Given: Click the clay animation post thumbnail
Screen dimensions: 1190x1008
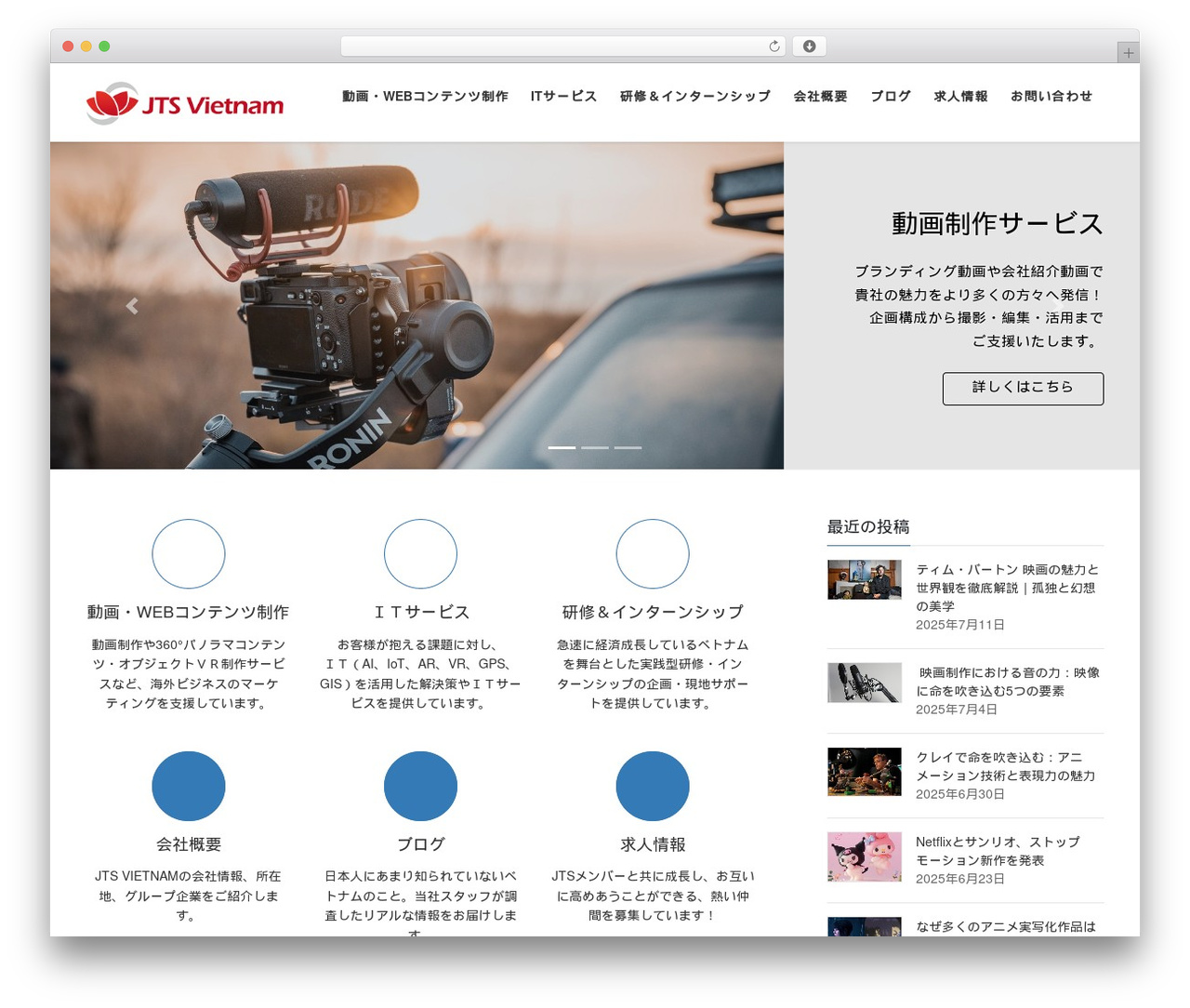Looking at the screenshot, I should click(x=865, y=772).
